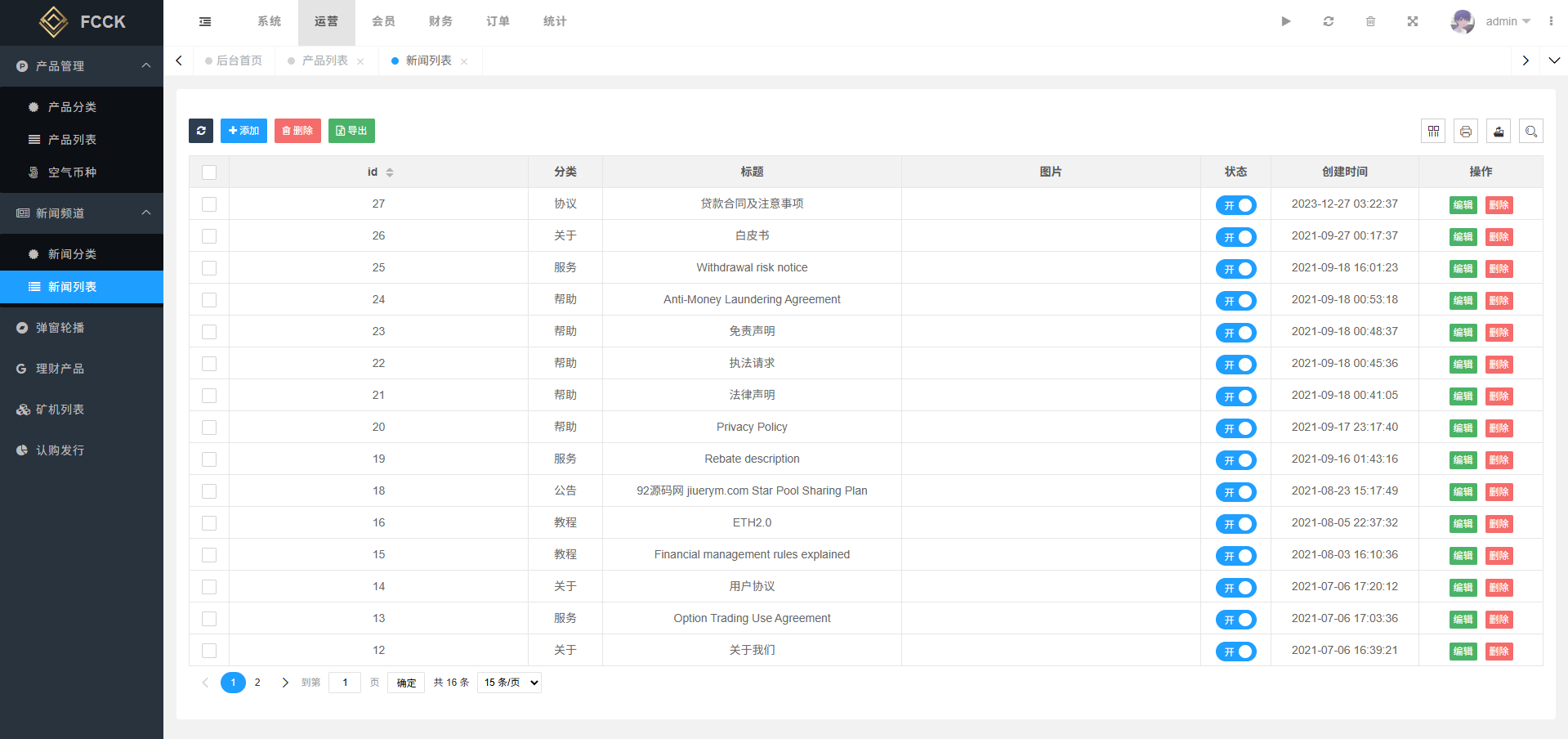Click the green 导出 button

[x=351, y=131]
